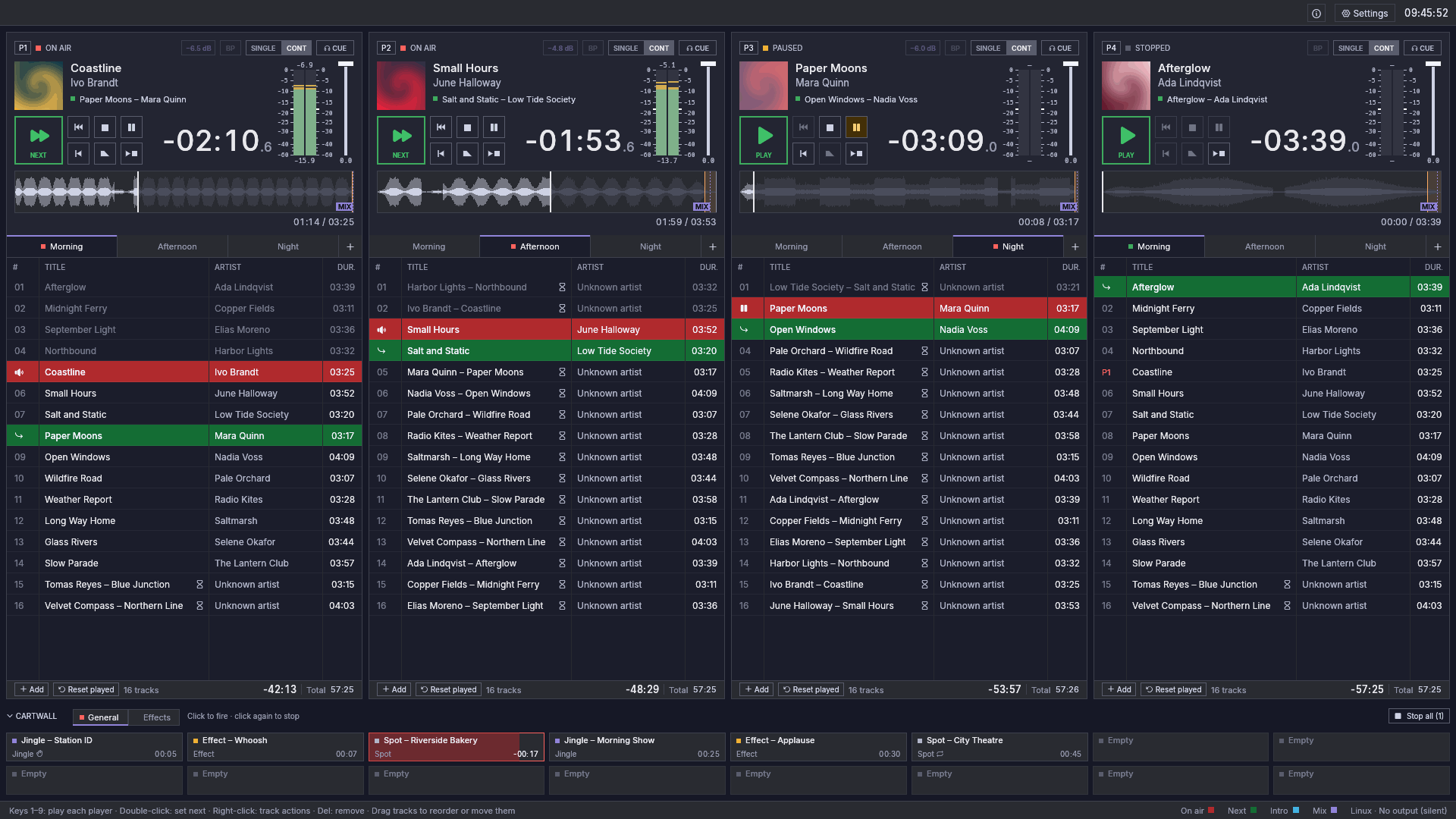Seek within the P2 waveform
Image resolution: width=1456 pixels, height=819 pixels.
coord(547,192)
